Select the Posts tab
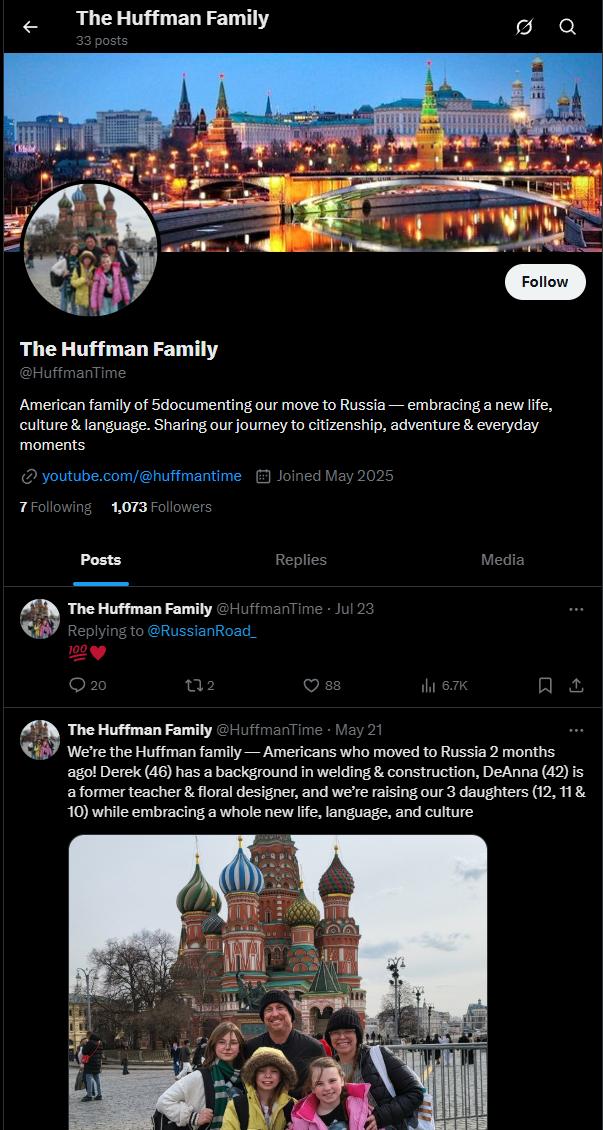603x1130 pixels. [x=101, y=560]
